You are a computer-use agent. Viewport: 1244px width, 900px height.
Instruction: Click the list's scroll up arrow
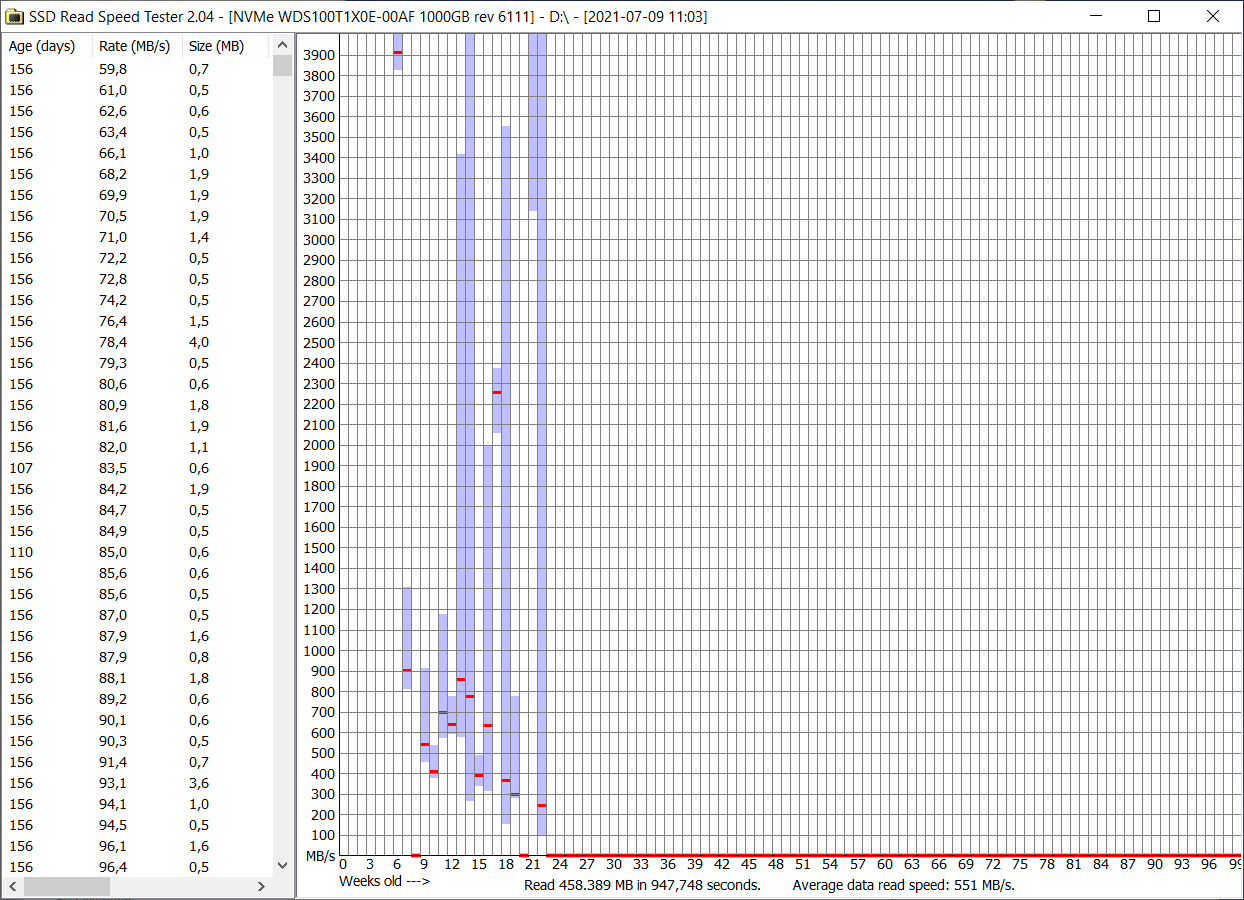pyautogui.click(x=282, y=45)
